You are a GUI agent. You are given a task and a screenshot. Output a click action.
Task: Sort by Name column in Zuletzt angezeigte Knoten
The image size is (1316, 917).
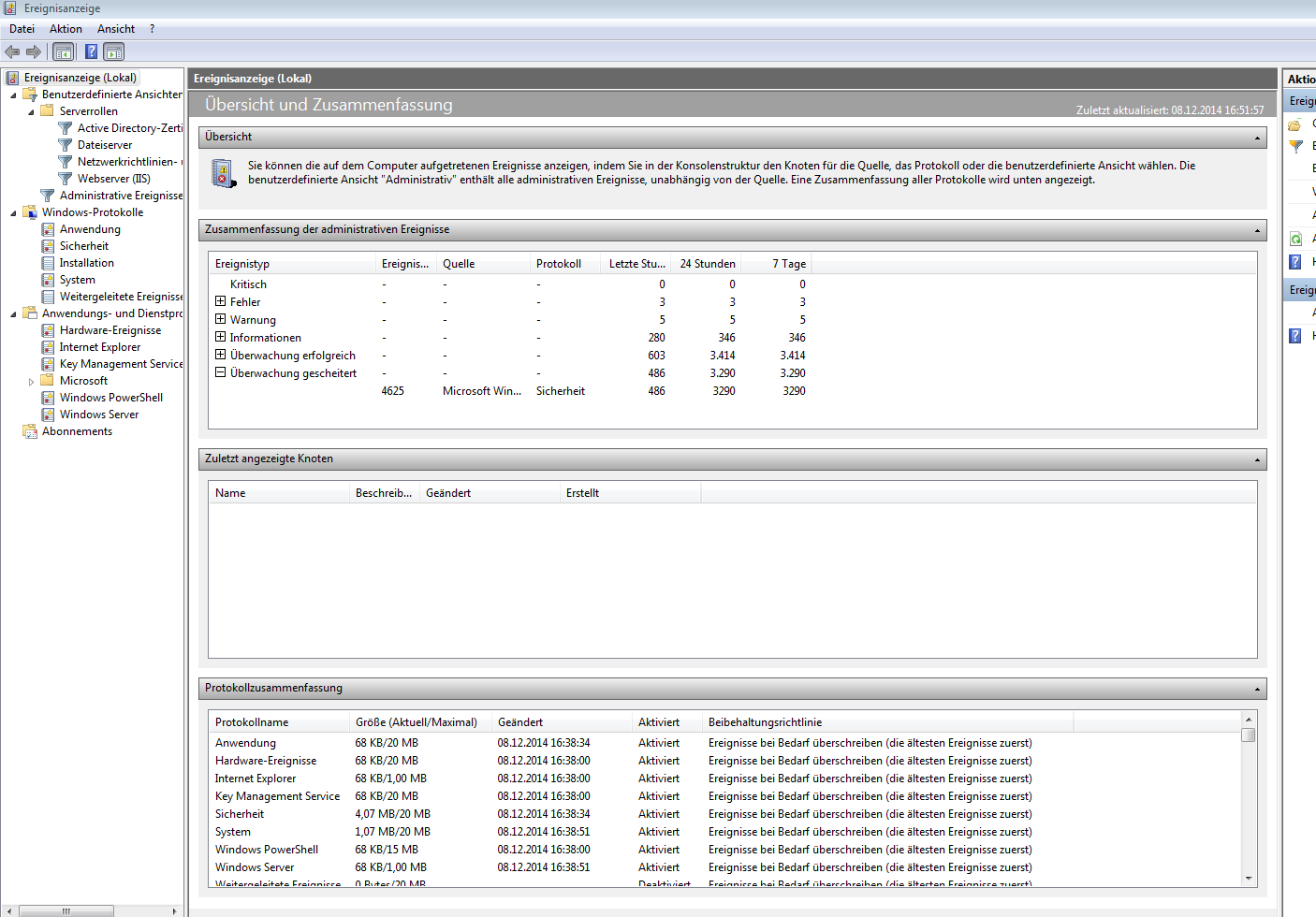[278, 493]
